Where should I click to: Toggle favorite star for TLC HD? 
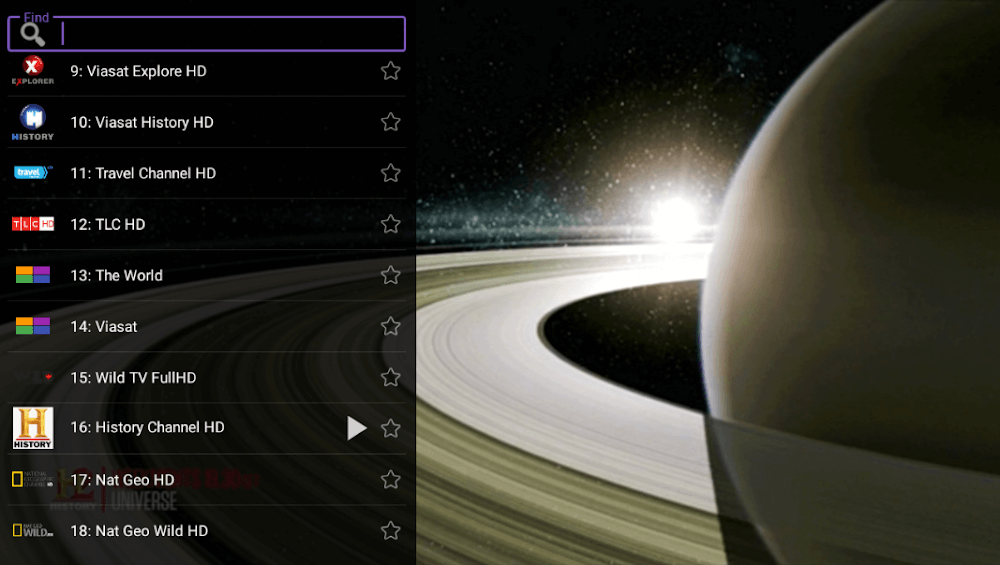pyautogui.click(x=391, y=224)
